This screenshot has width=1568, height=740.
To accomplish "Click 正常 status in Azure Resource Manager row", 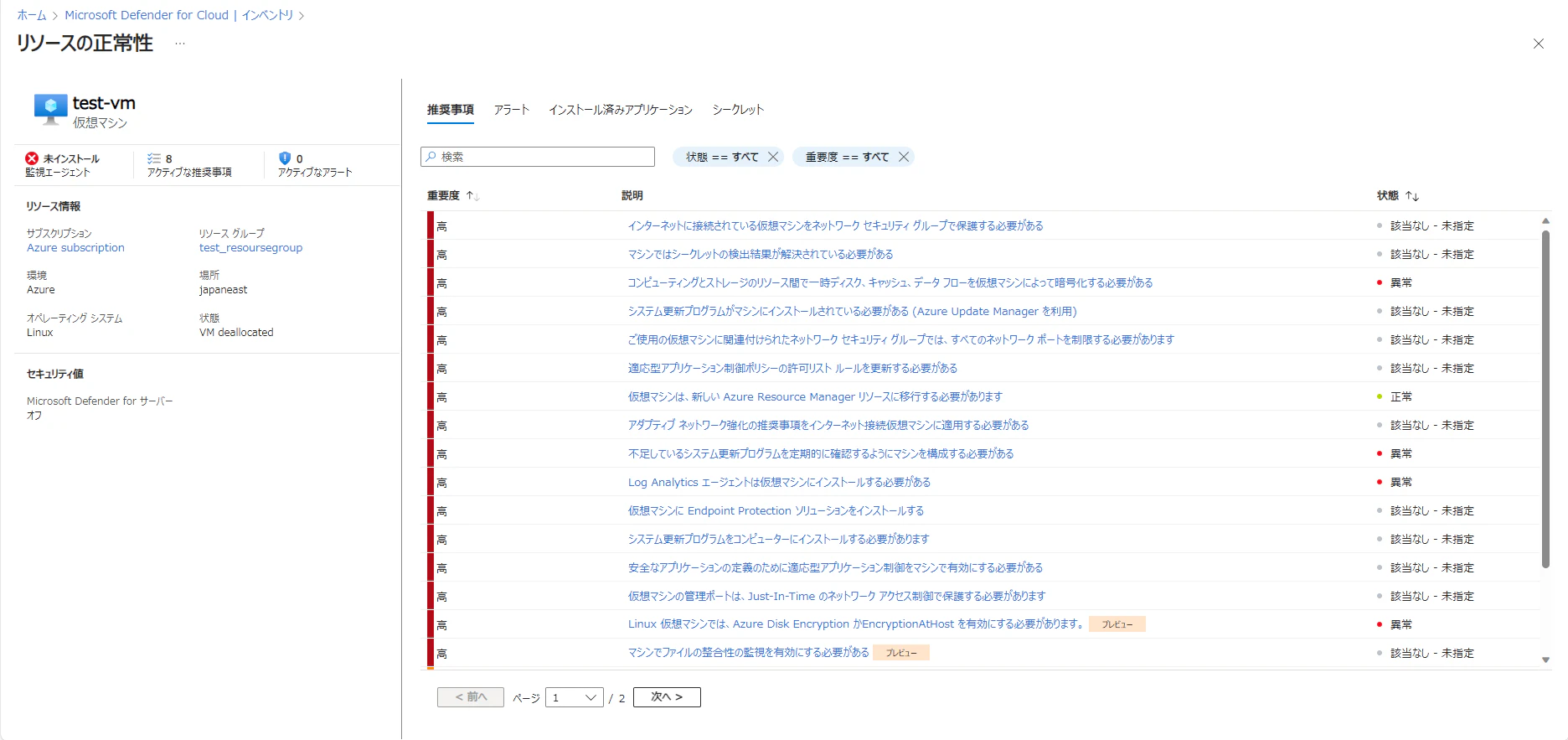I will pyautogui.click(x=1401, y=396).
